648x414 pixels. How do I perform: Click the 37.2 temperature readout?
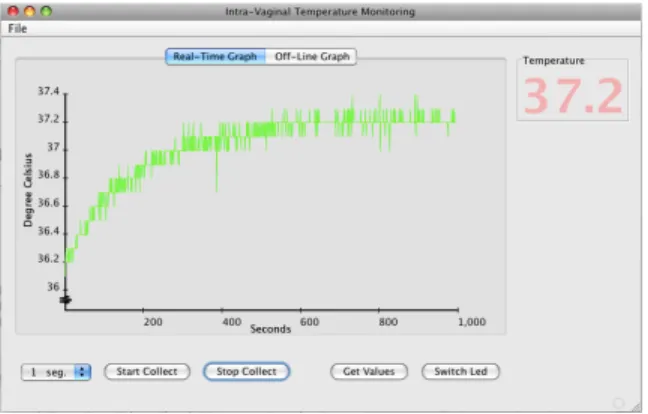pos(573,96)
